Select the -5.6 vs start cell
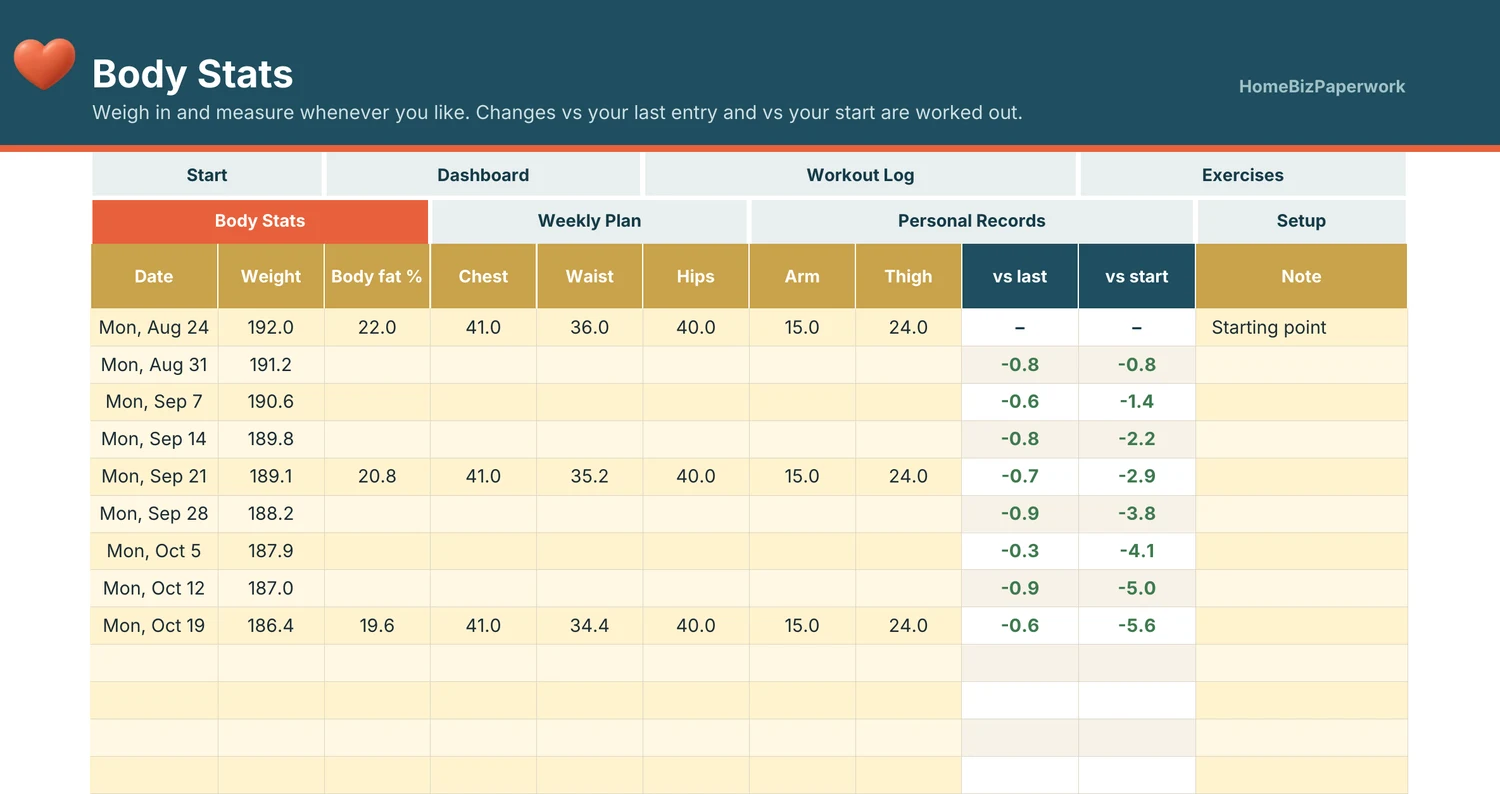 pyautogui.click(x=1137, y=626)
